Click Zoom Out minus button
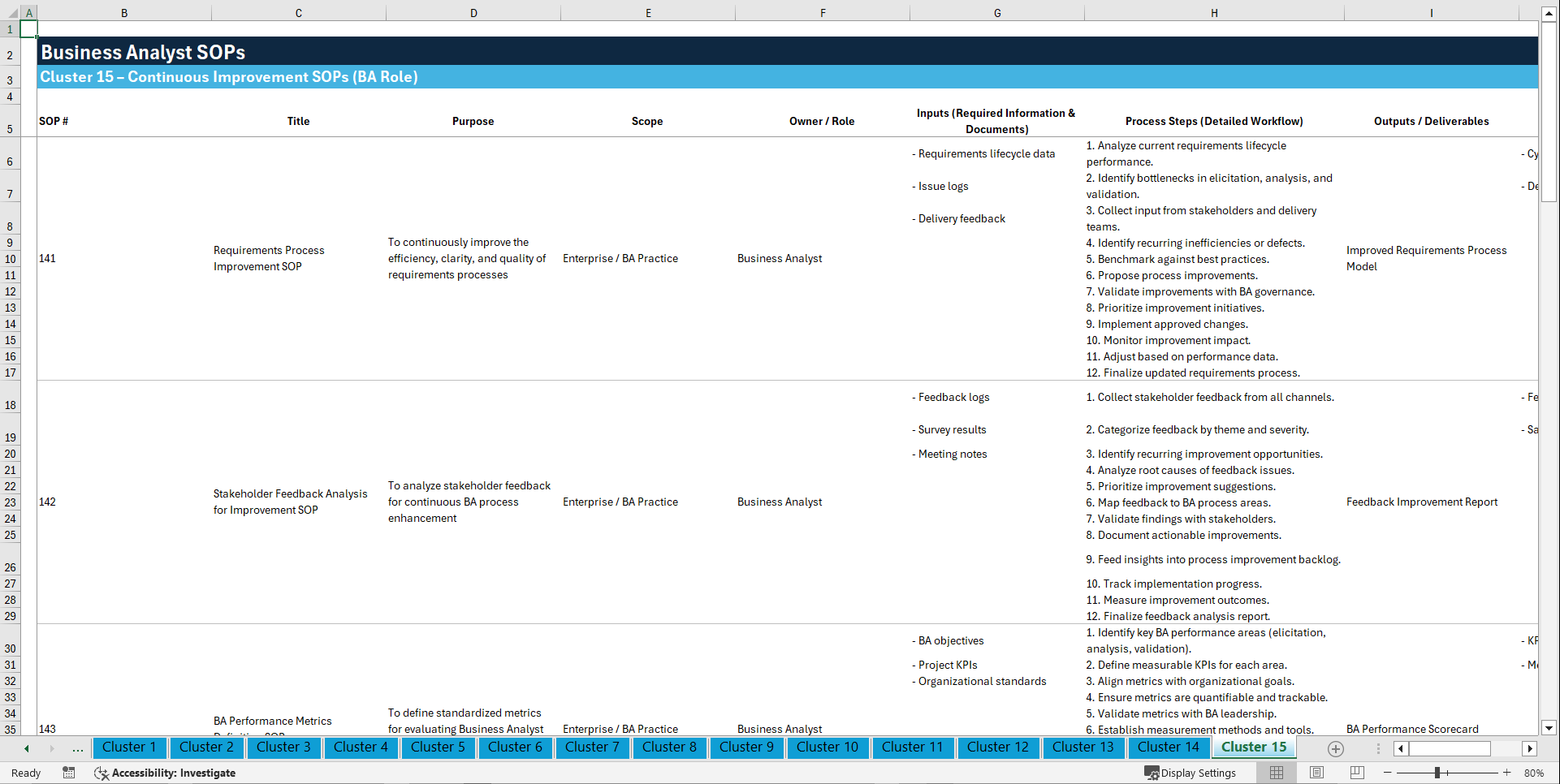The height and width of the screenshot is (784, 1560). point(1387,773)
